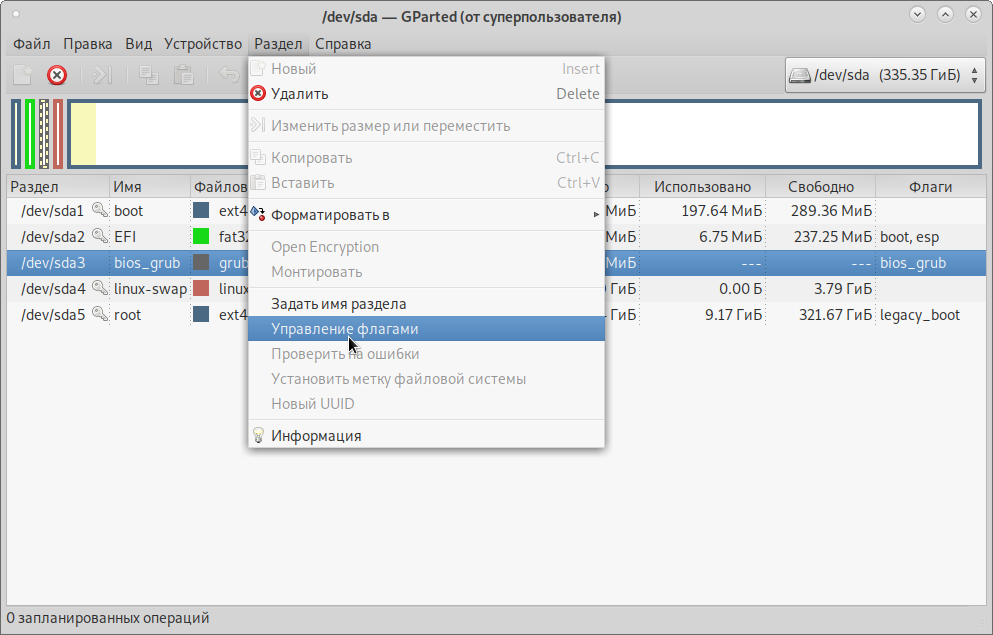Select Задать имя раздела menu entry
This screenshot has height=635, width=993.
pyautogui.click(x=426, y=304)
